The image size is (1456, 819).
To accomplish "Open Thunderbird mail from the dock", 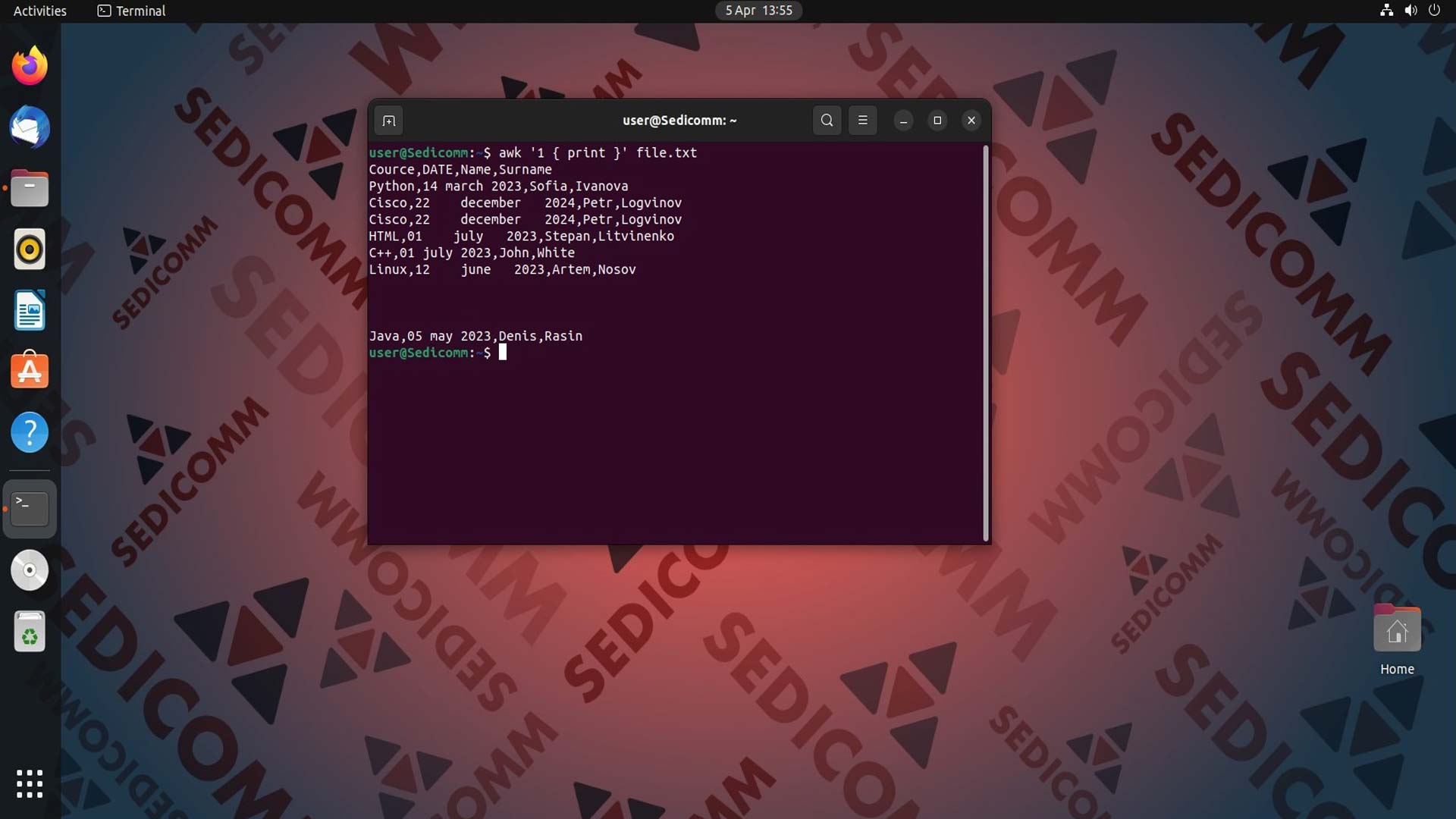I will pyautogui.click(x=30, y=127).
